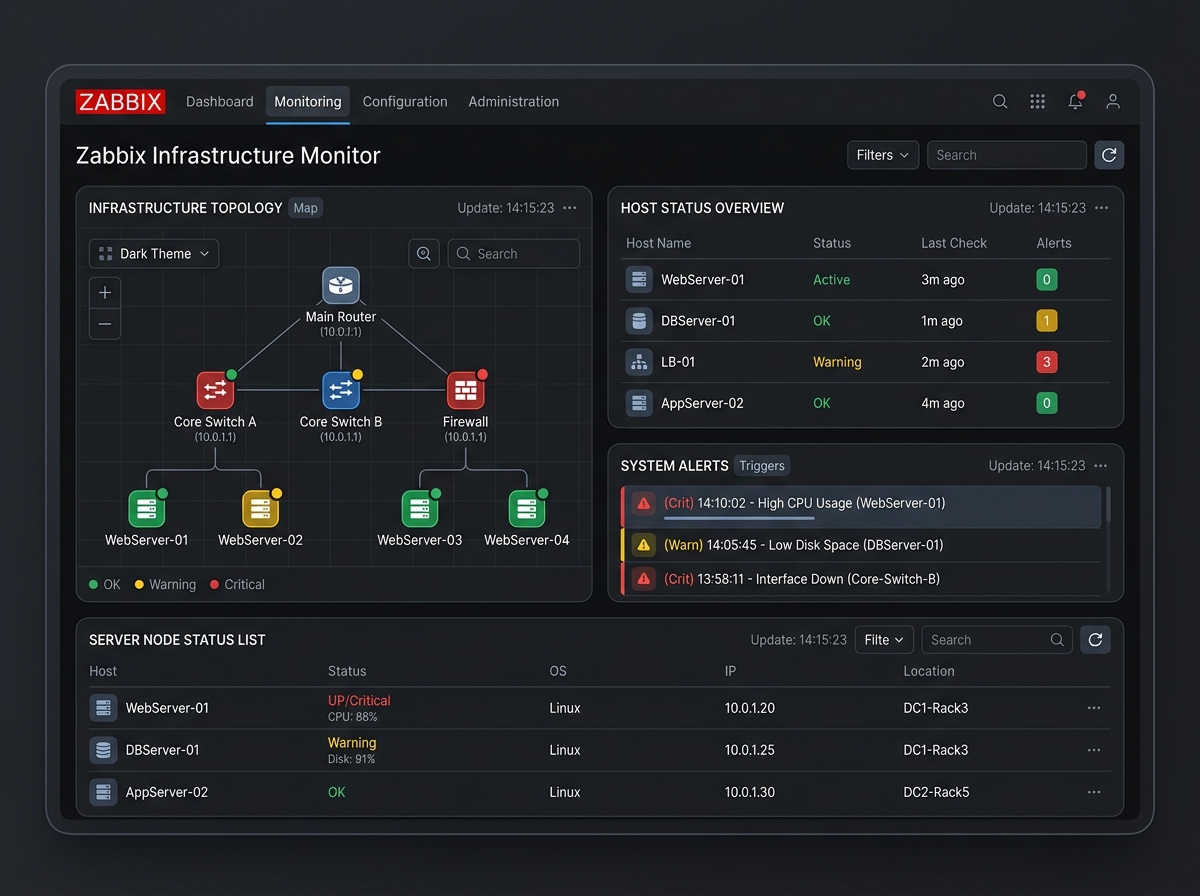This screenshot has height=896, width=1200.
Task: Select the Core Switch A node
Action: point(215,390)
